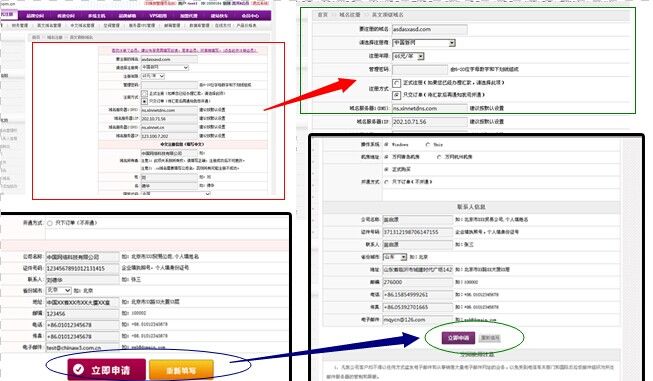Select the Windows operating system radio
Viewport: 653px width, 381px height.
(x=386, y=144)
